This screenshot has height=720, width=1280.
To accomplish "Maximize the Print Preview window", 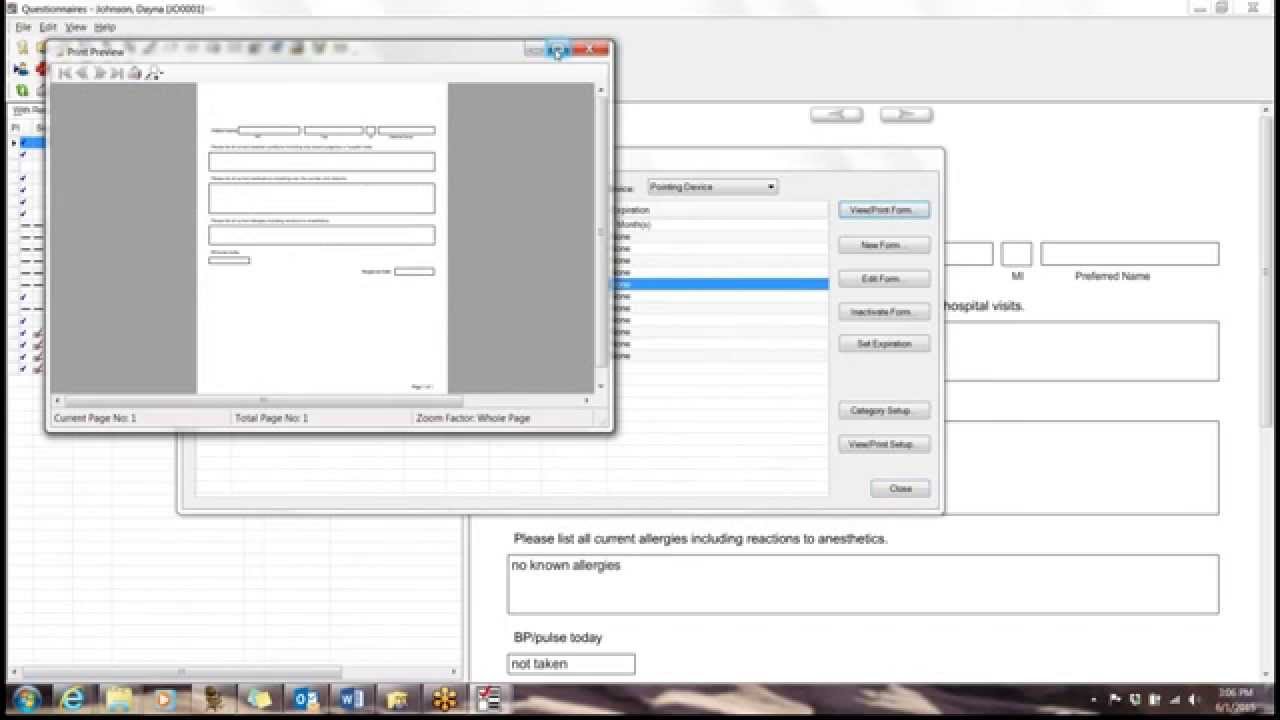I will [558, 49].
